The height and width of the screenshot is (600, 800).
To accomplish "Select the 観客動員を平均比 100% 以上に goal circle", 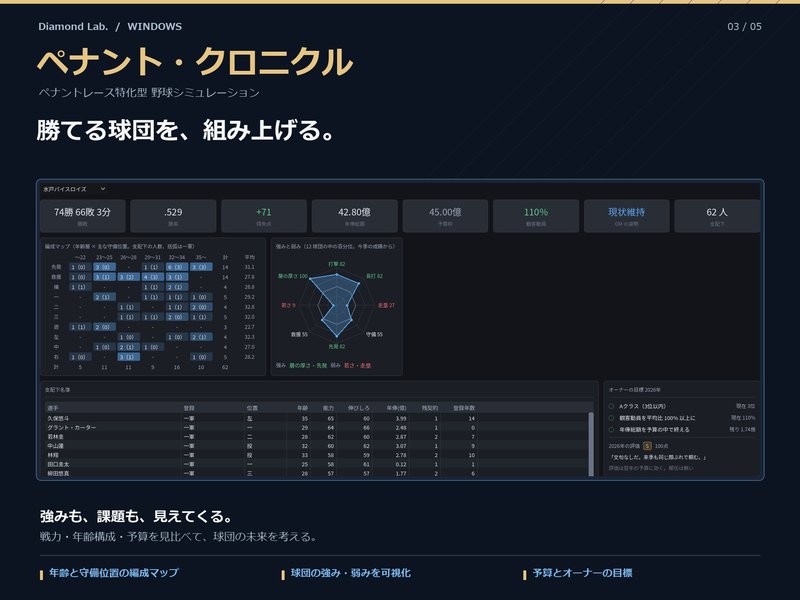I will pos(611,418).
